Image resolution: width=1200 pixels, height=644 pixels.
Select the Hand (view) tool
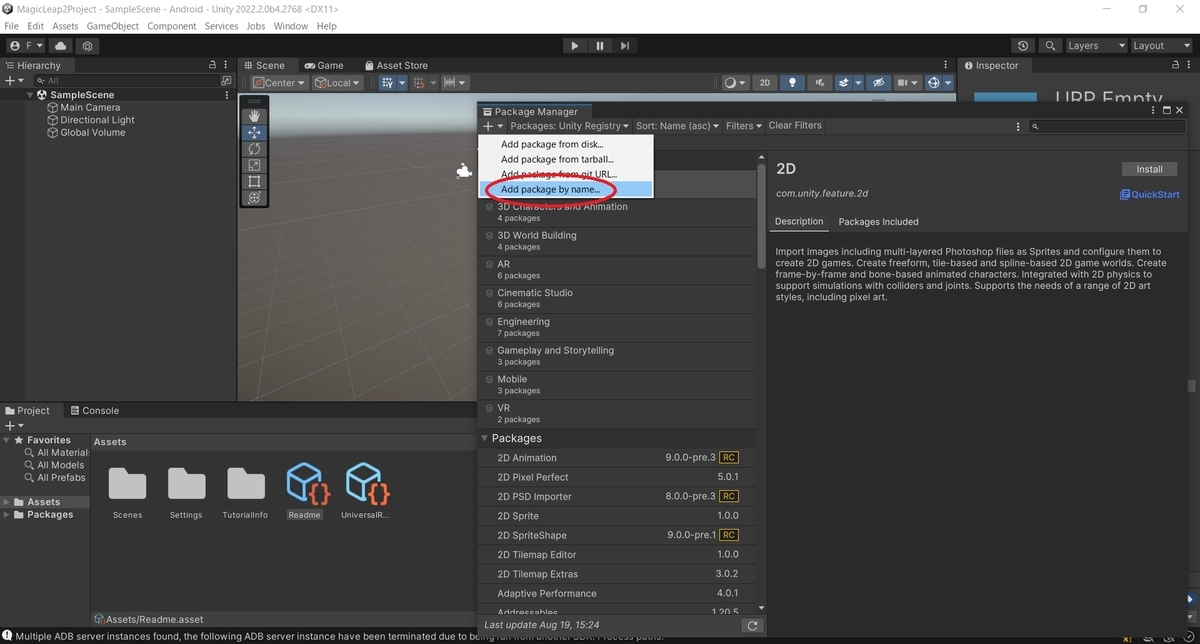(x=254, y=116)
